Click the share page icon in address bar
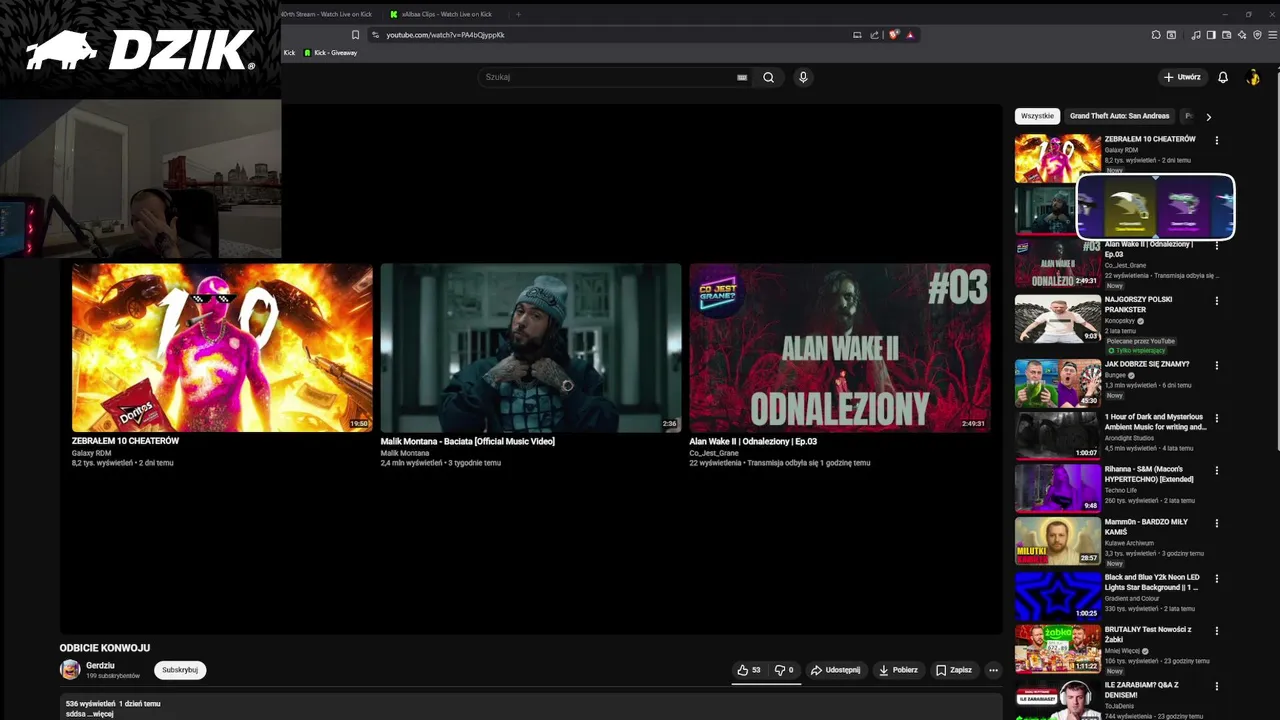 point(874,35)
